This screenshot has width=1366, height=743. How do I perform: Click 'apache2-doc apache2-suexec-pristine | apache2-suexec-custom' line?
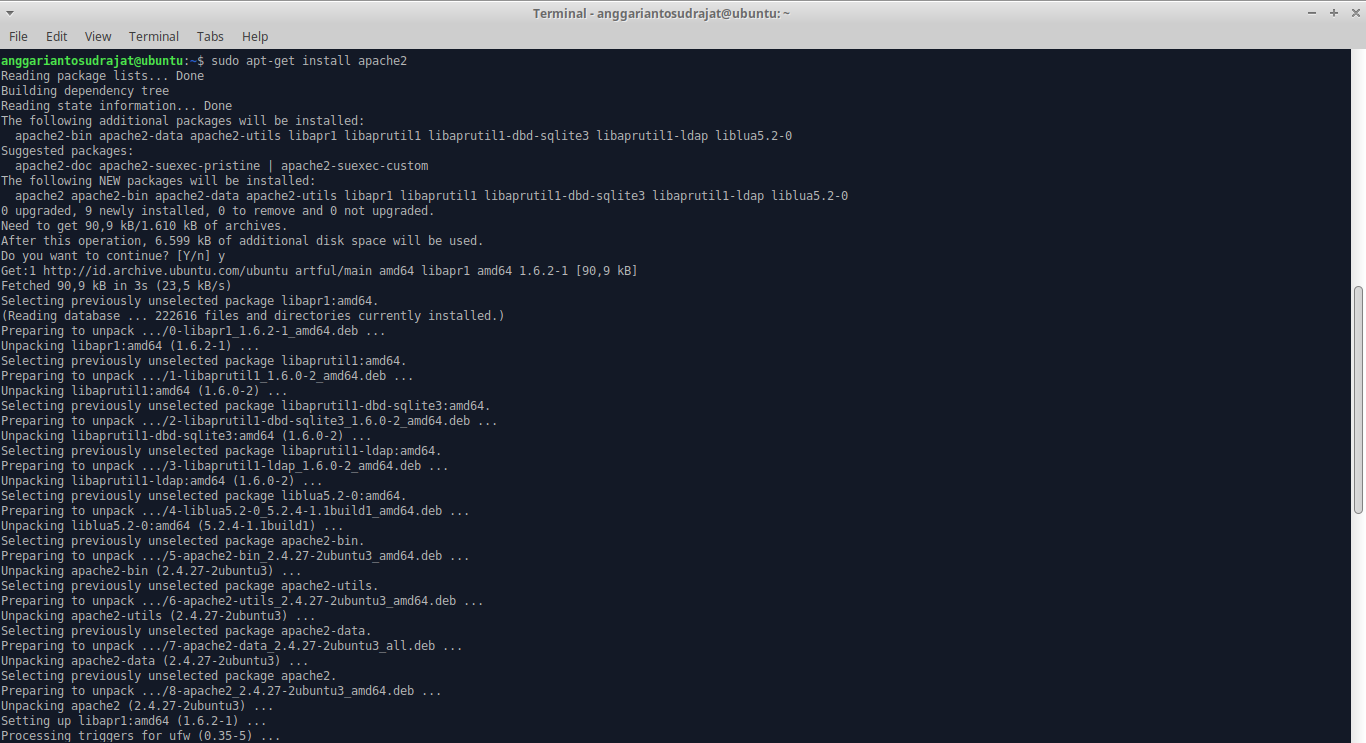point(221,166)
